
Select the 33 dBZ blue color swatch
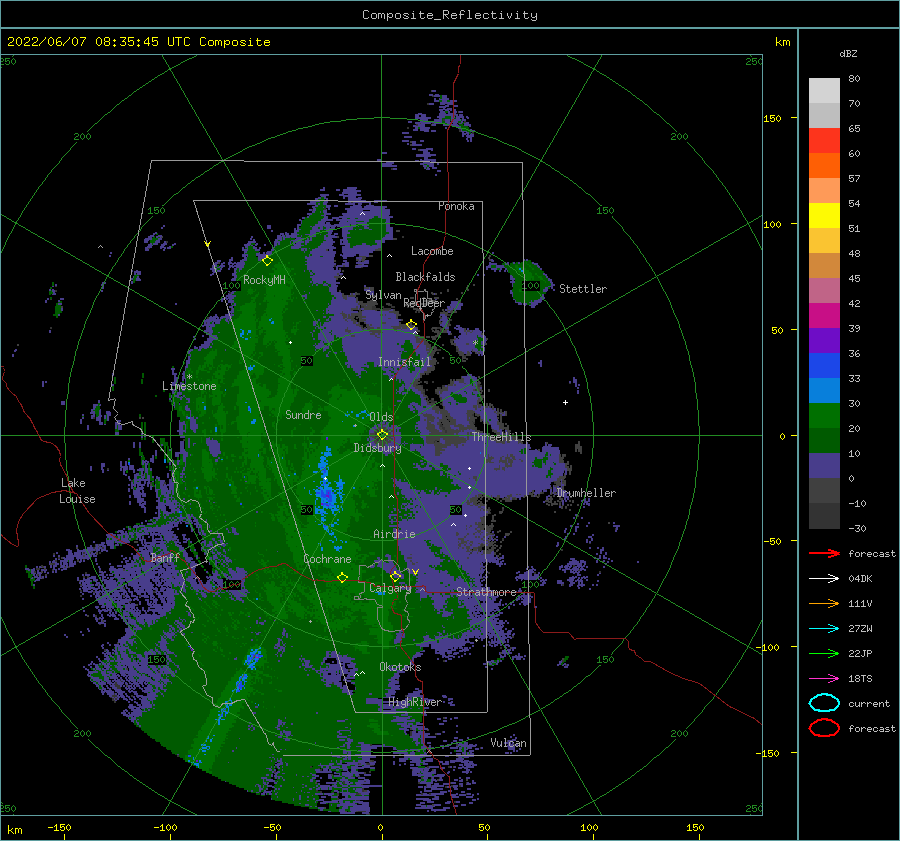(x=824, y=365)
